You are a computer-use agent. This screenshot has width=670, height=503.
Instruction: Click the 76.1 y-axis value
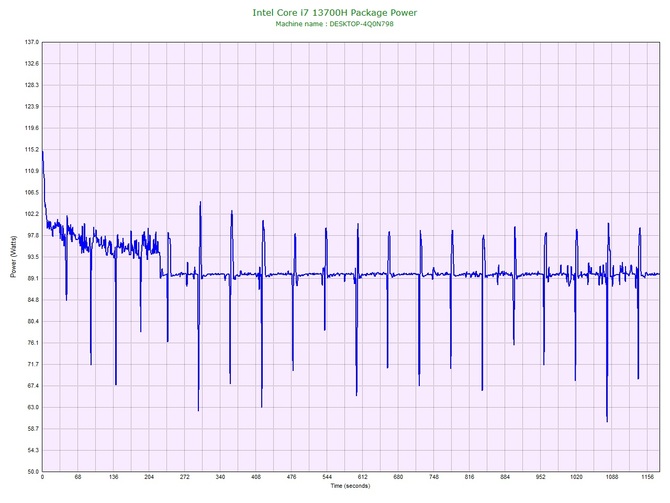(x=33, y=343)
